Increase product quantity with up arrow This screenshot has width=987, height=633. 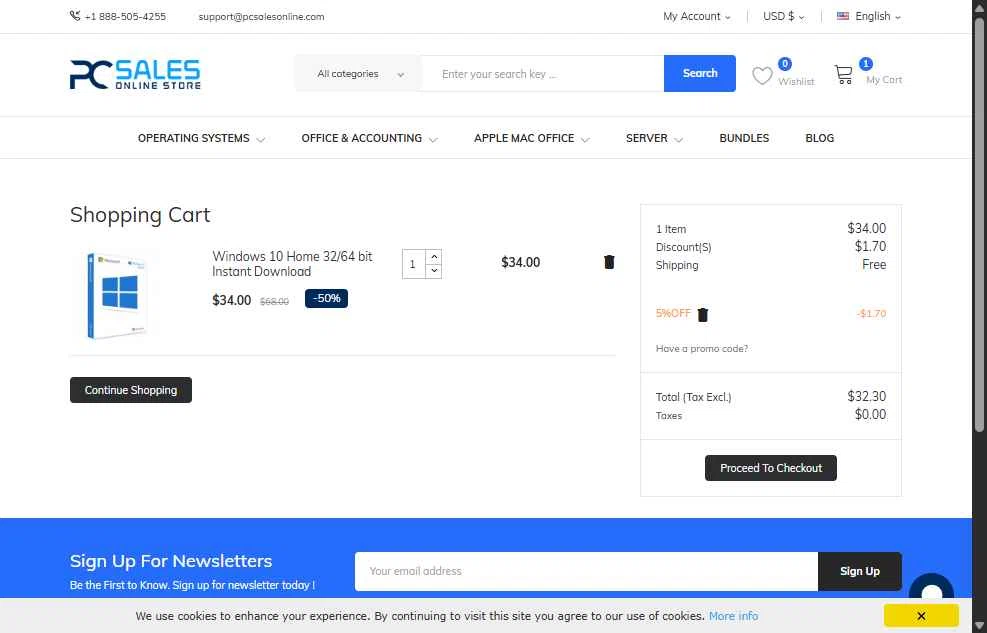(x=434, y=257)
